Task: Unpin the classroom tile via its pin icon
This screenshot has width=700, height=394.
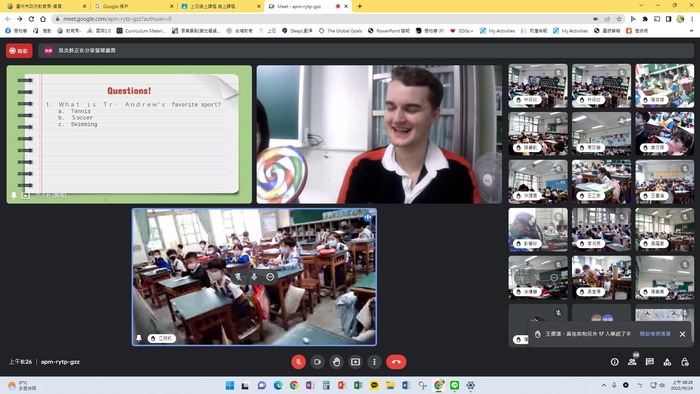Action: pos(139,338)
